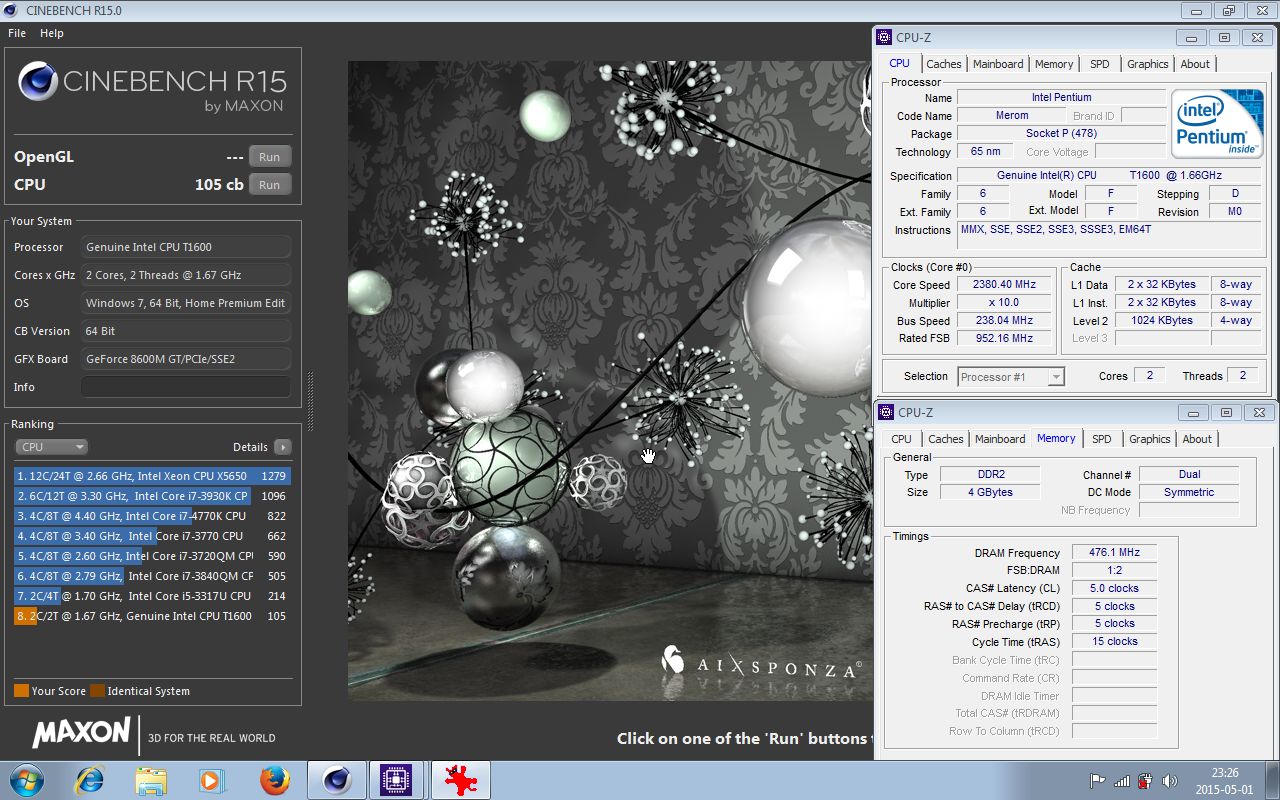Switch to Cinebench taskbar button
Screen dimensions: 1280x800
[x=336, y=779]
